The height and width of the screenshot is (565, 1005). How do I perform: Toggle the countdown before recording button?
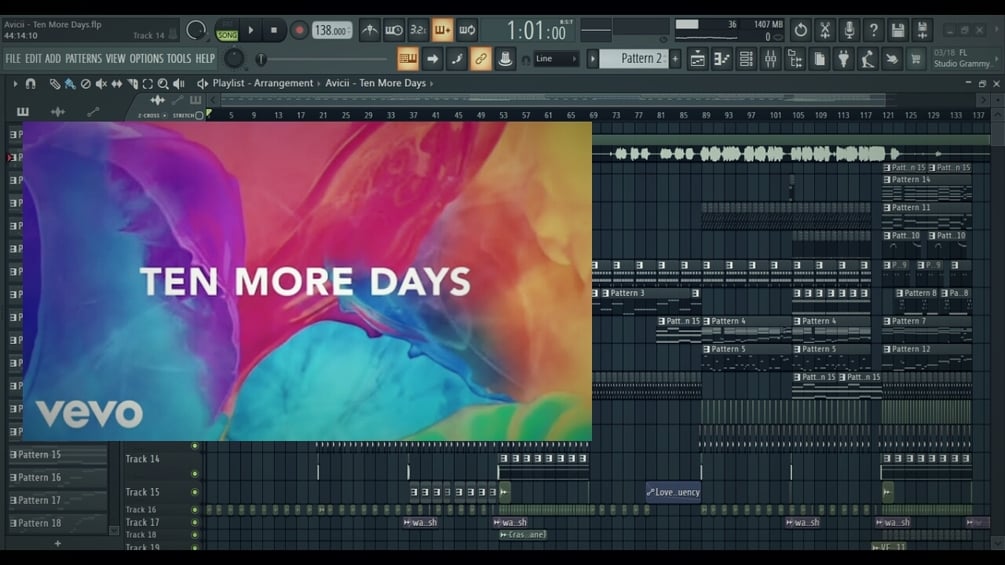click(418, 29)
